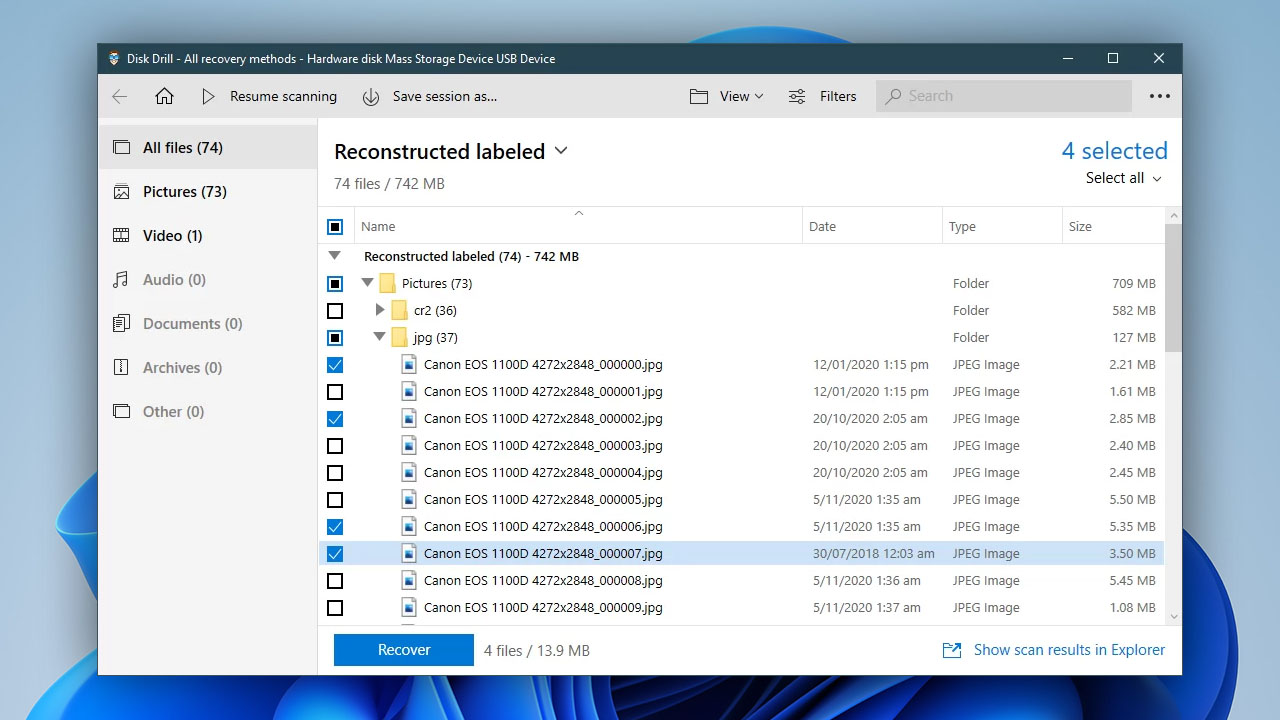1280x720 pixels.
Task: Open the Select all dropdown
Action: click(x=1124, y=178)
